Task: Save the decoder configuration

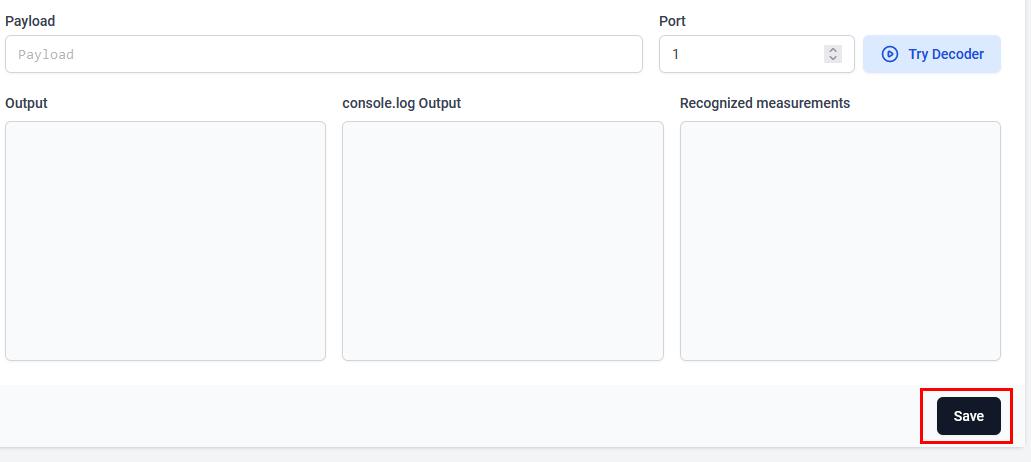Action: (968, 416)
